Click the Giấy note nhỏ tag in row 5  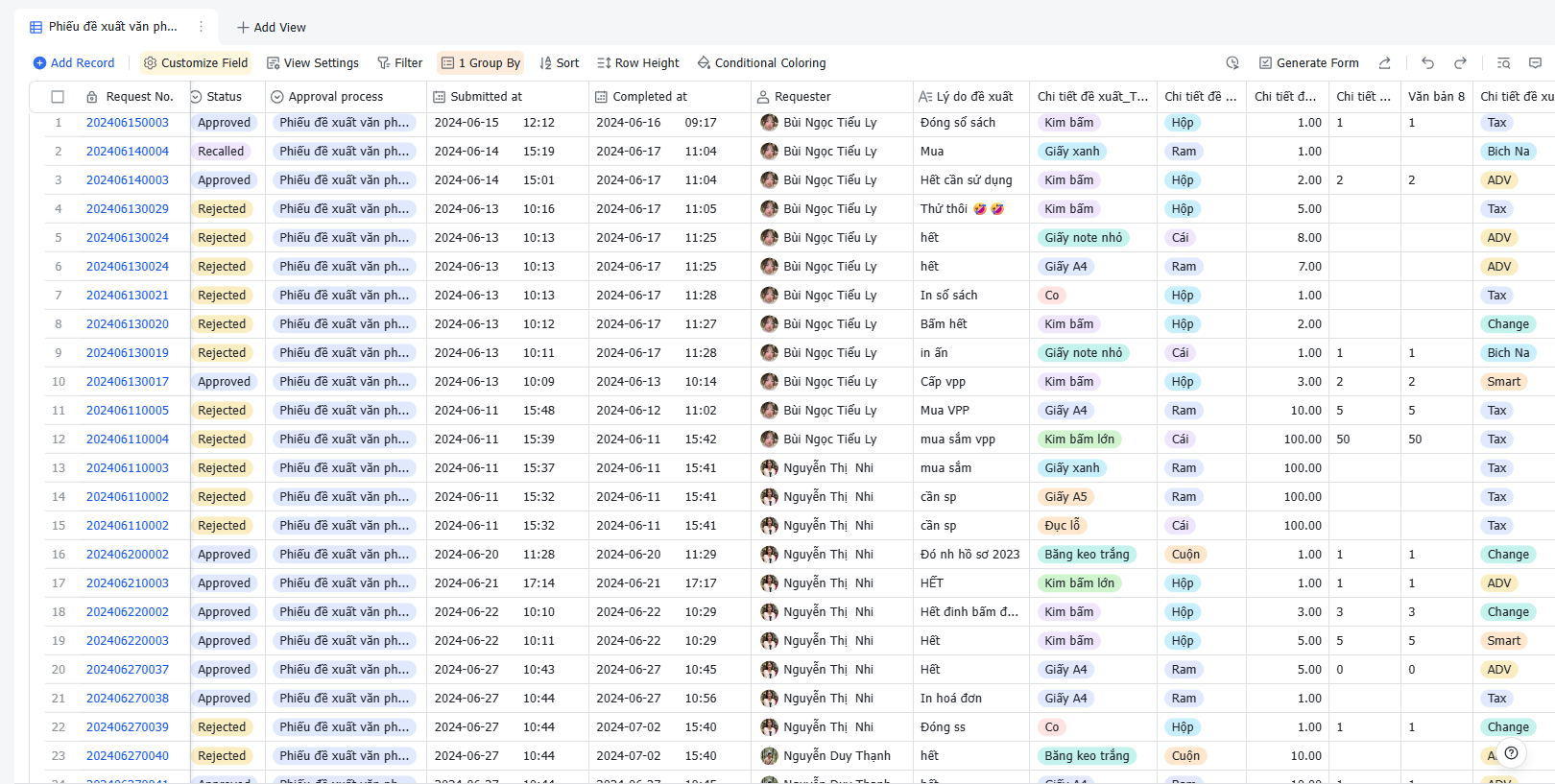point(1083,238)
